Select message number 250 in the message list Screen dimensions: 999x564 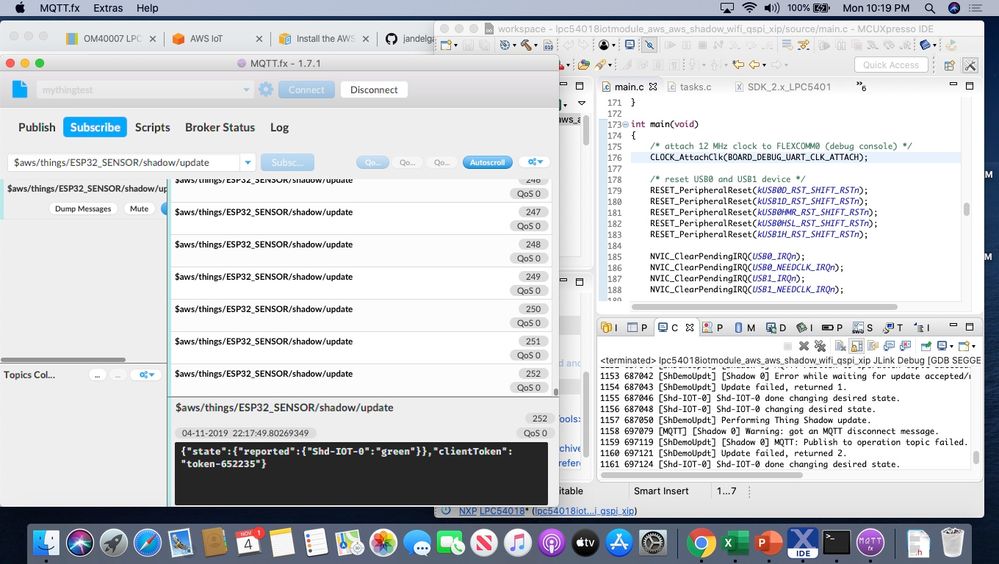(x=361, y=315)
